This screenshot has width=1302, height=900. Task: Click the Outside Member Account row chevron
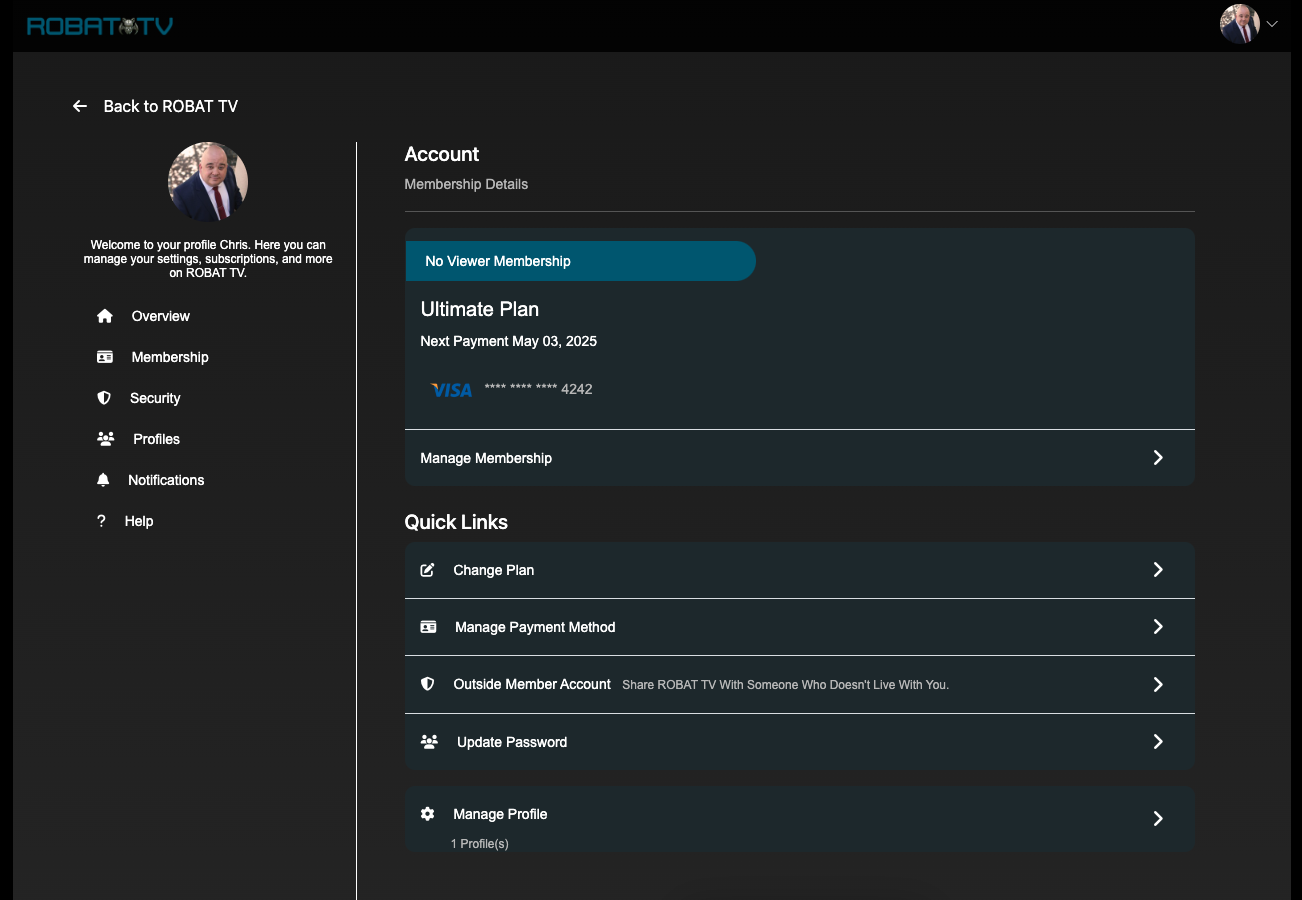pos(1158,684)
